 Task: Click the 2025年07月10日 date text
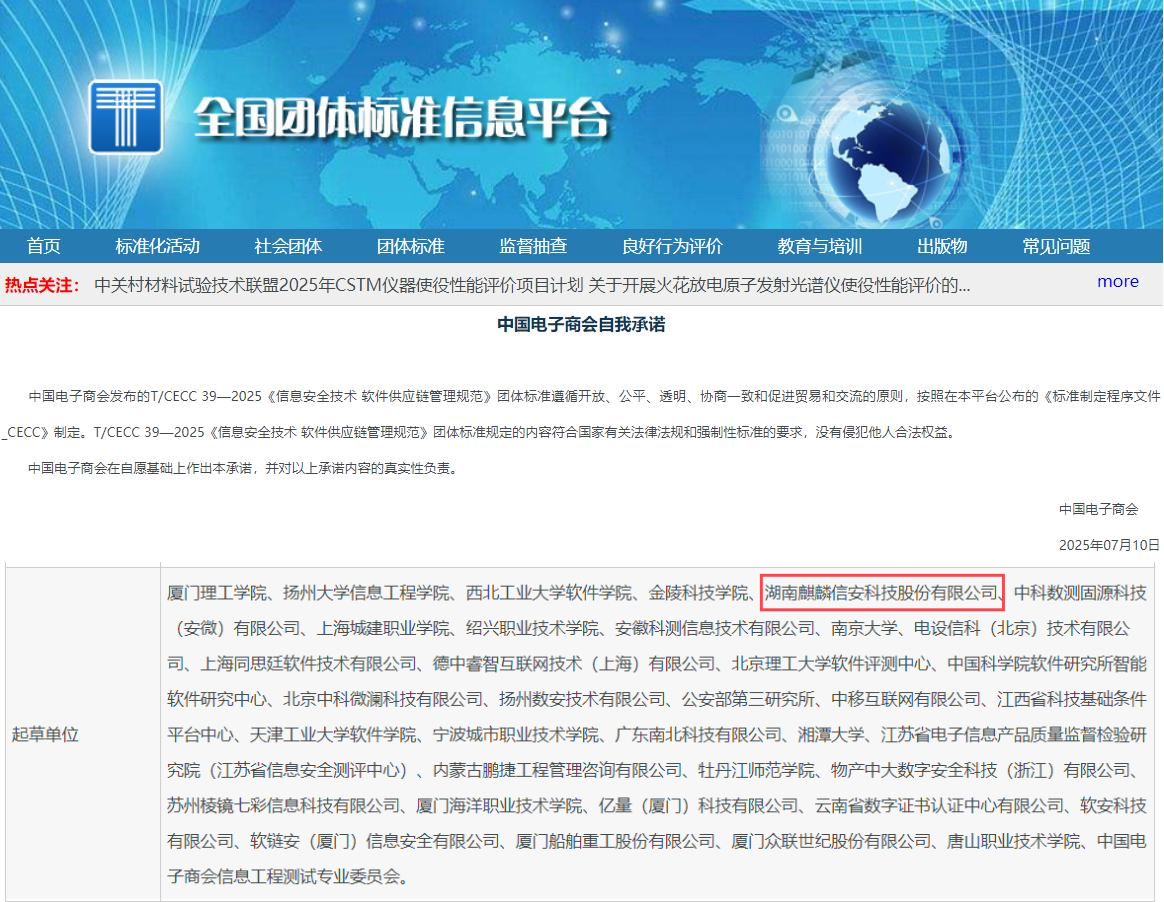1109,545
